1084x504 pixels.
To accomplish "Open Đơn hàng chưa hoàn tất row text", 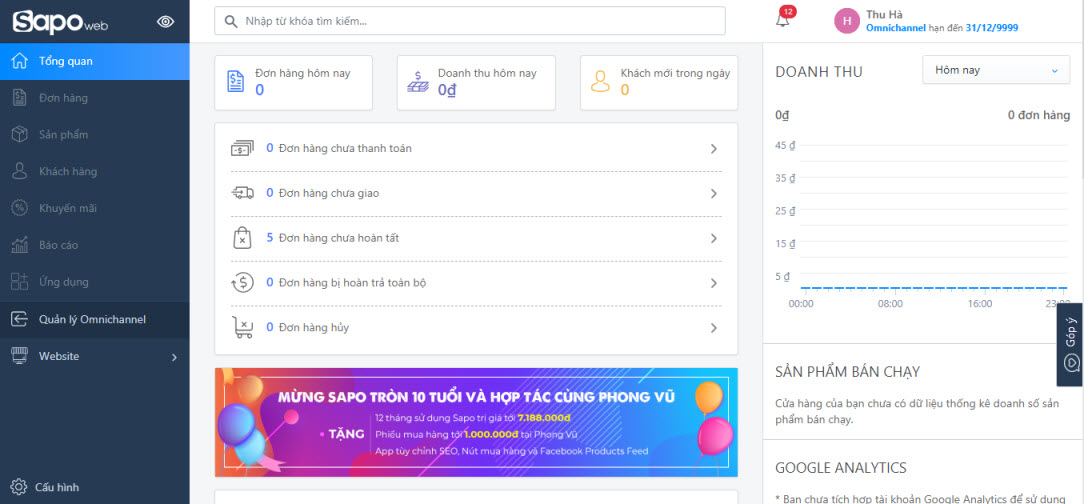I will [339, 238].
